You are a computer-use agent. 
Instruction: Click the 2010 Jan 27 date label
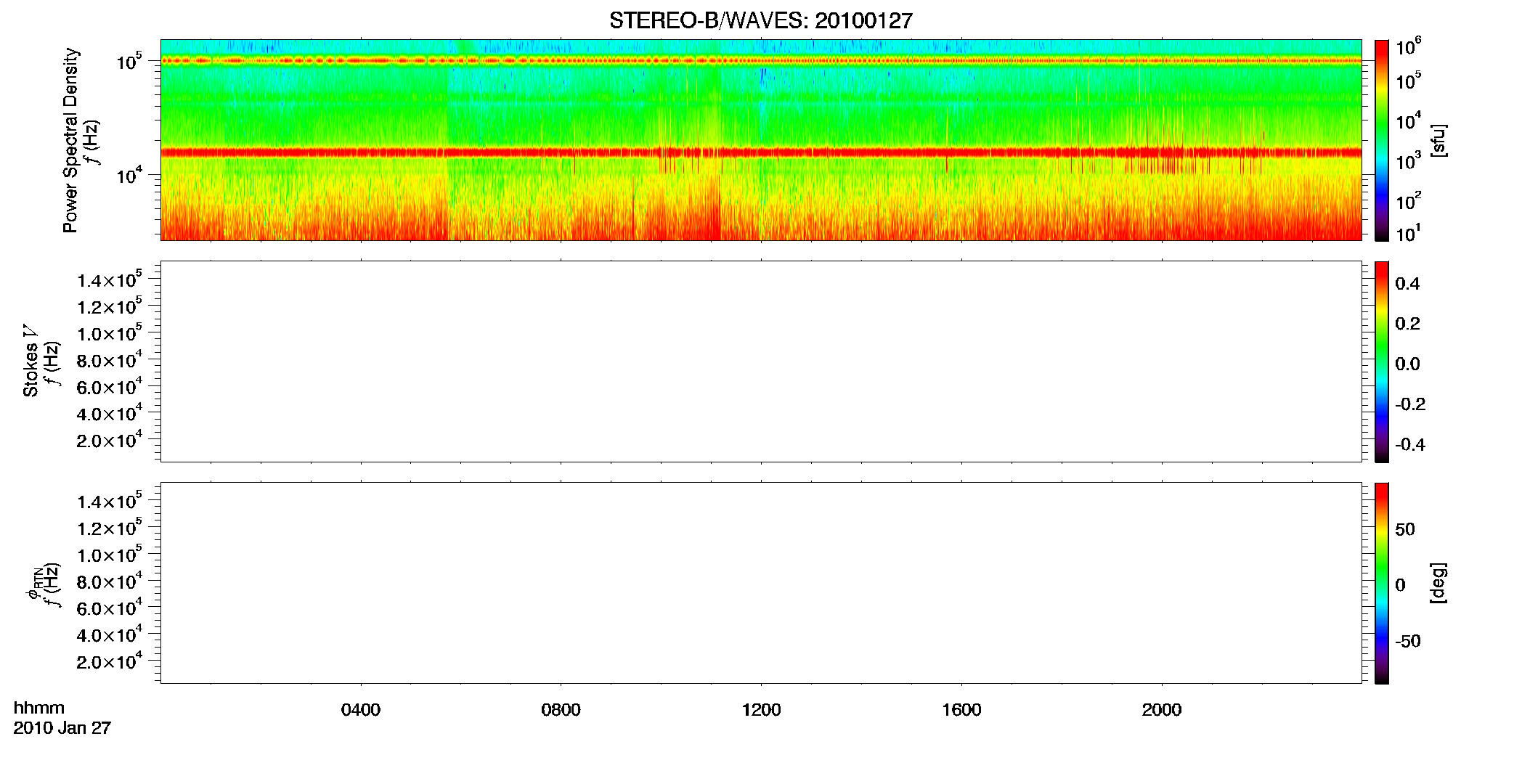[x=62, y=728]
